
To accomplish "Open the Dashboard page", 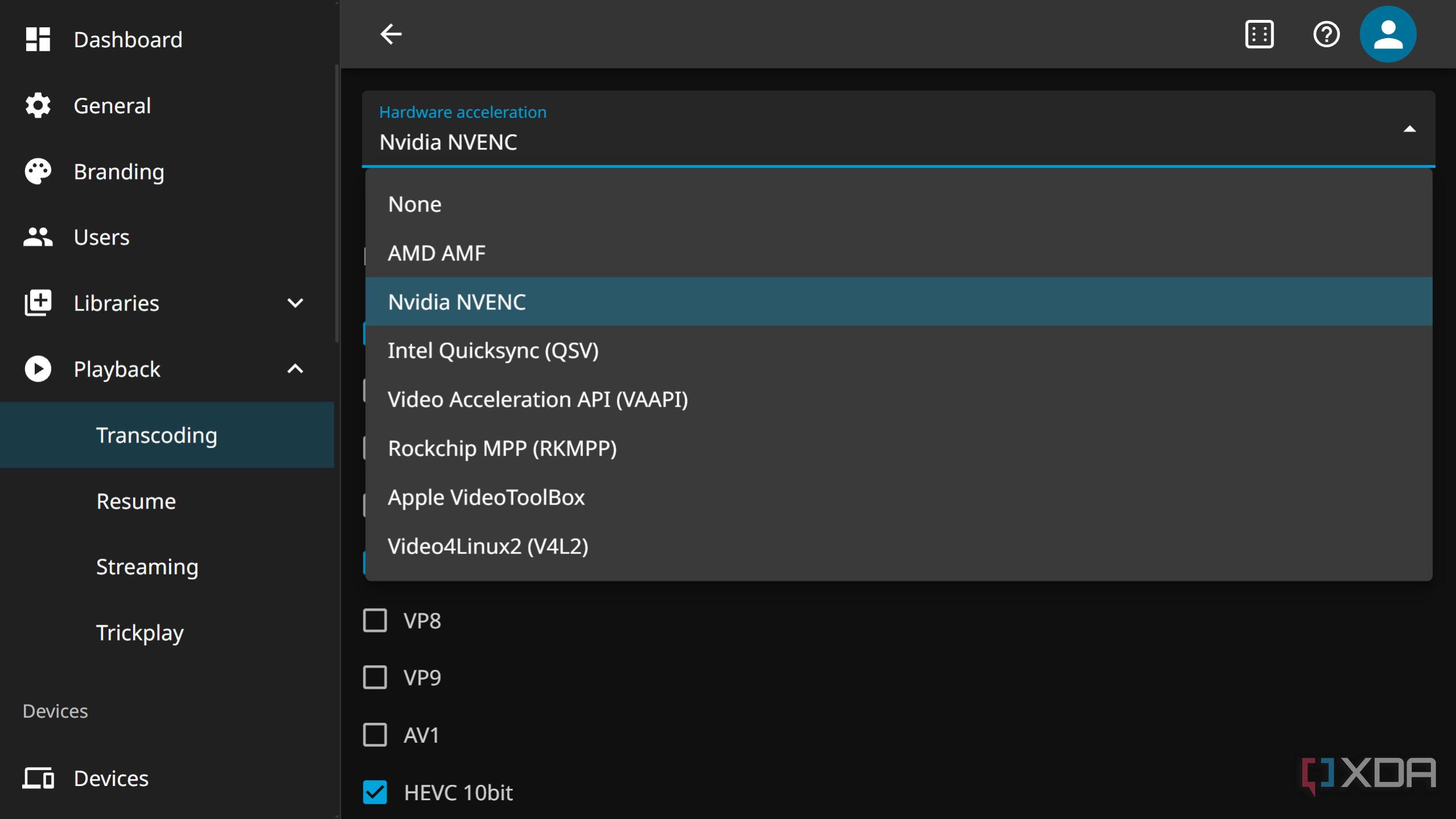I will [167, 39].
